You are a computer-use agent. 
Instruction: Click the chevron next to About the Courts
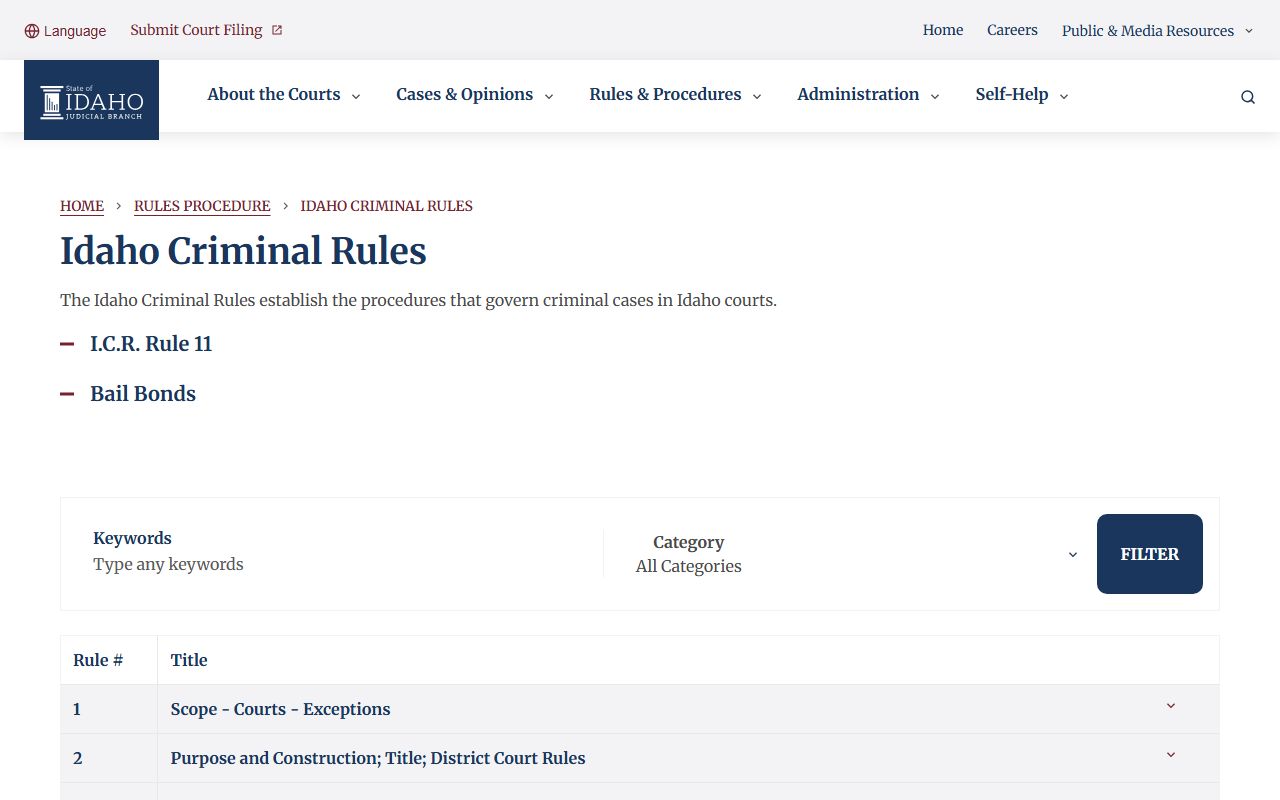pyautogui.click(x=356, y=96)
